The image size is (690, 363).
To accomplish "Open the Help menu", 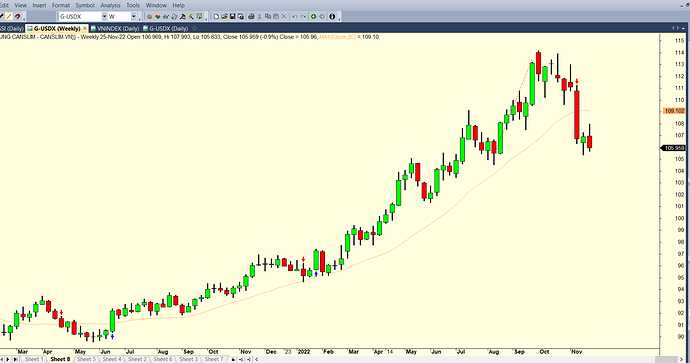I will pyautogui.click(x=178, y=5).
